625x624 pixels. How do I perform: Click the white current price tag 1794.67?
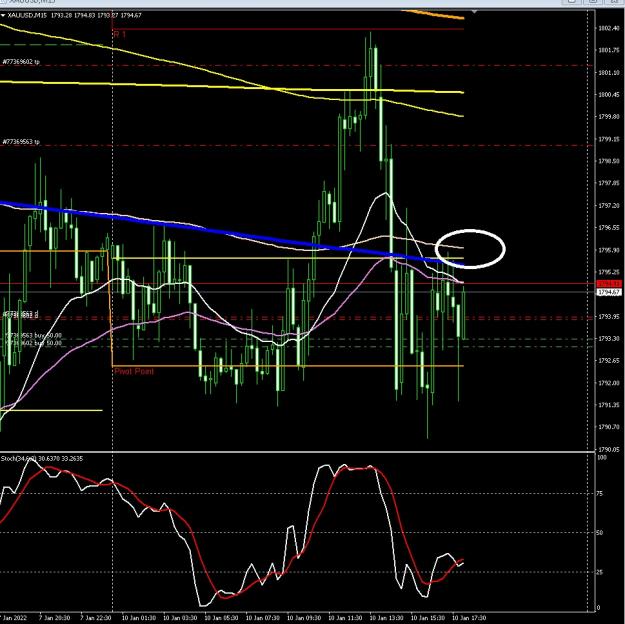(x=609, y=292)
